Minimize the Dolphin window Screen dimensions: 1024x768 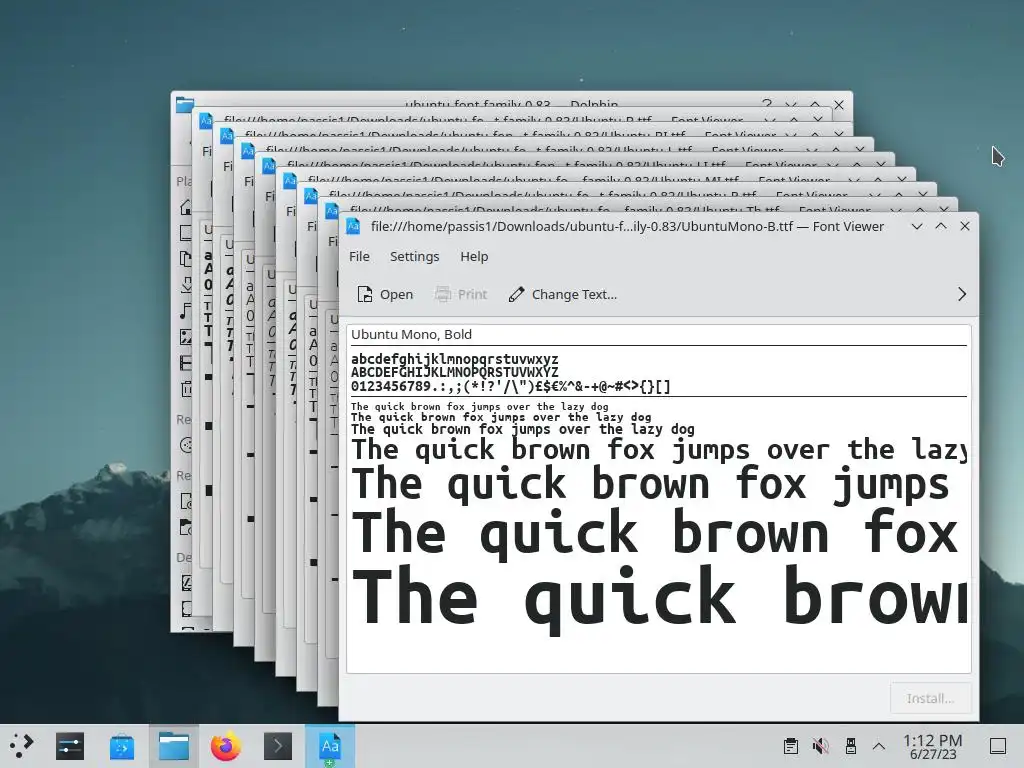point(791,104)
